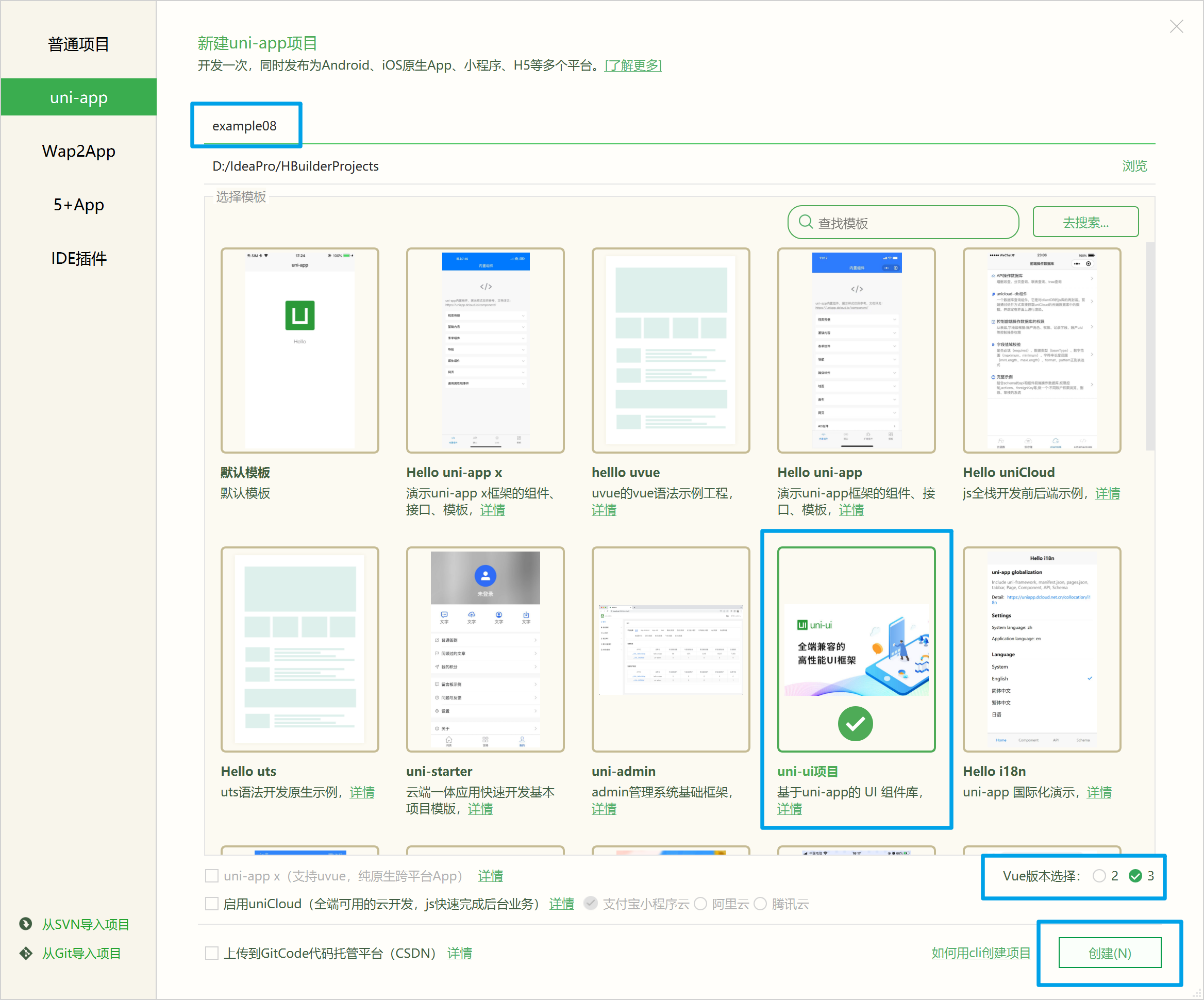The width and height of the screenshot is (1204, 1000).
Task: Choose 阿里云 radio option
Action: [x=700, y=904]
